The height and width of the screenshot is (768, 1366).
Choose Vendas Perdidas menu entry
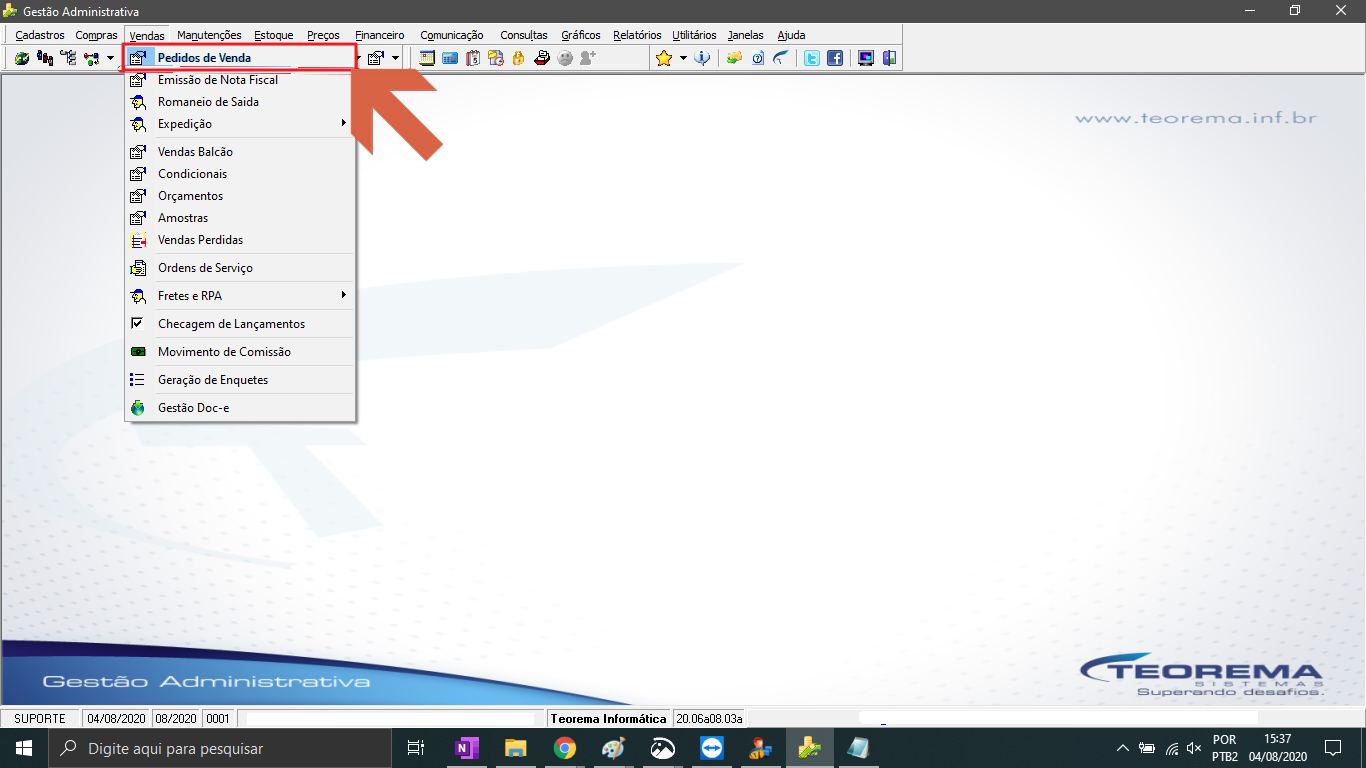pos(240,240)
